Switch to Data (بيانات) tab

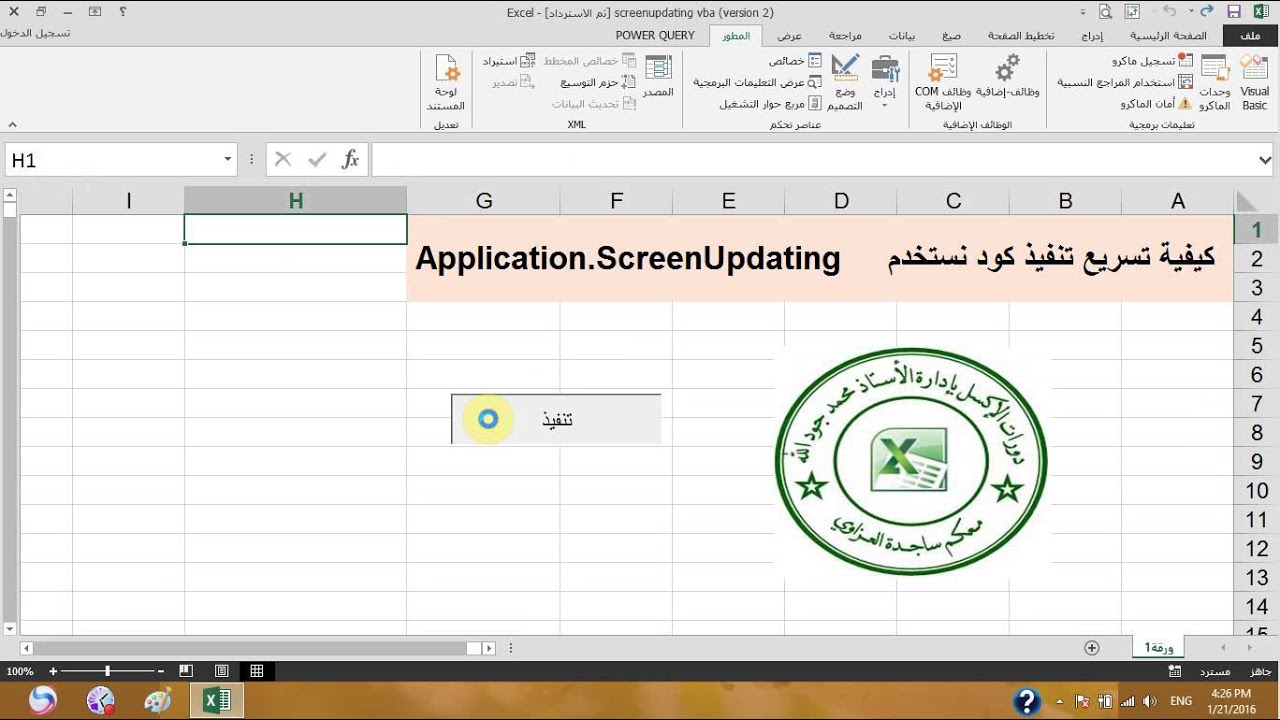(x=902, y=36)
